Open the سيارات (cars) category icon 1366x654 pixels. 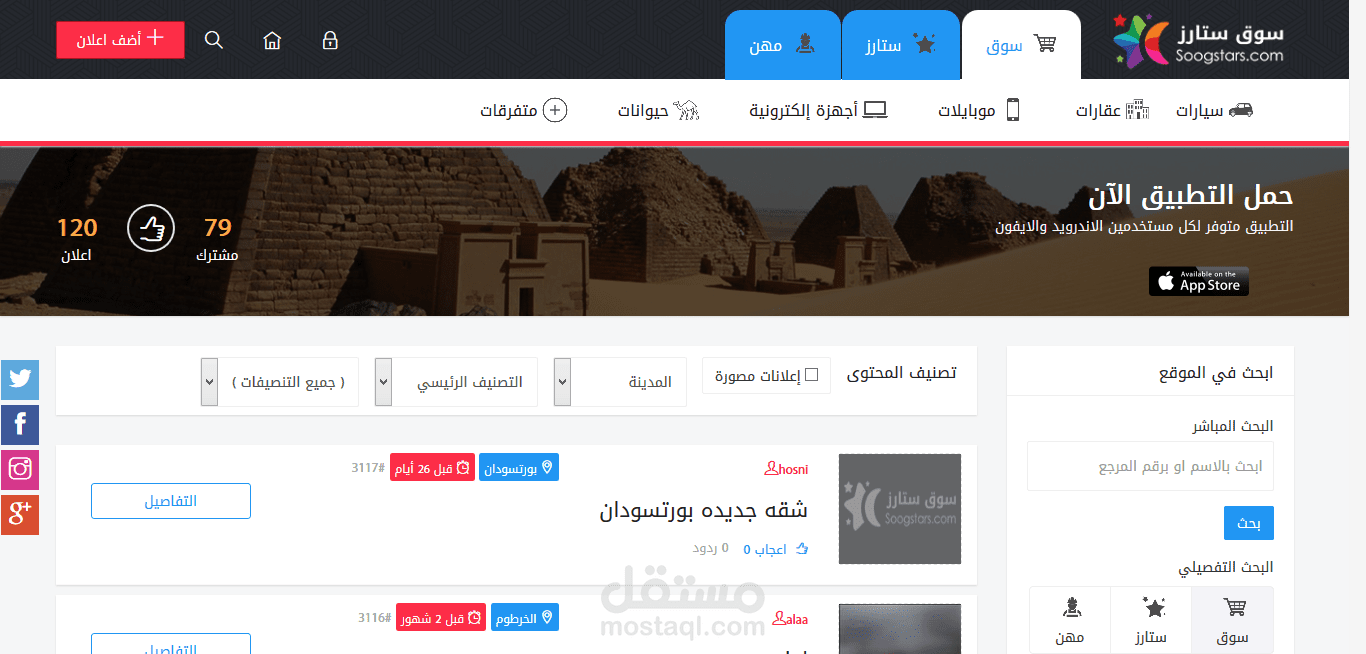(1242, 110)
